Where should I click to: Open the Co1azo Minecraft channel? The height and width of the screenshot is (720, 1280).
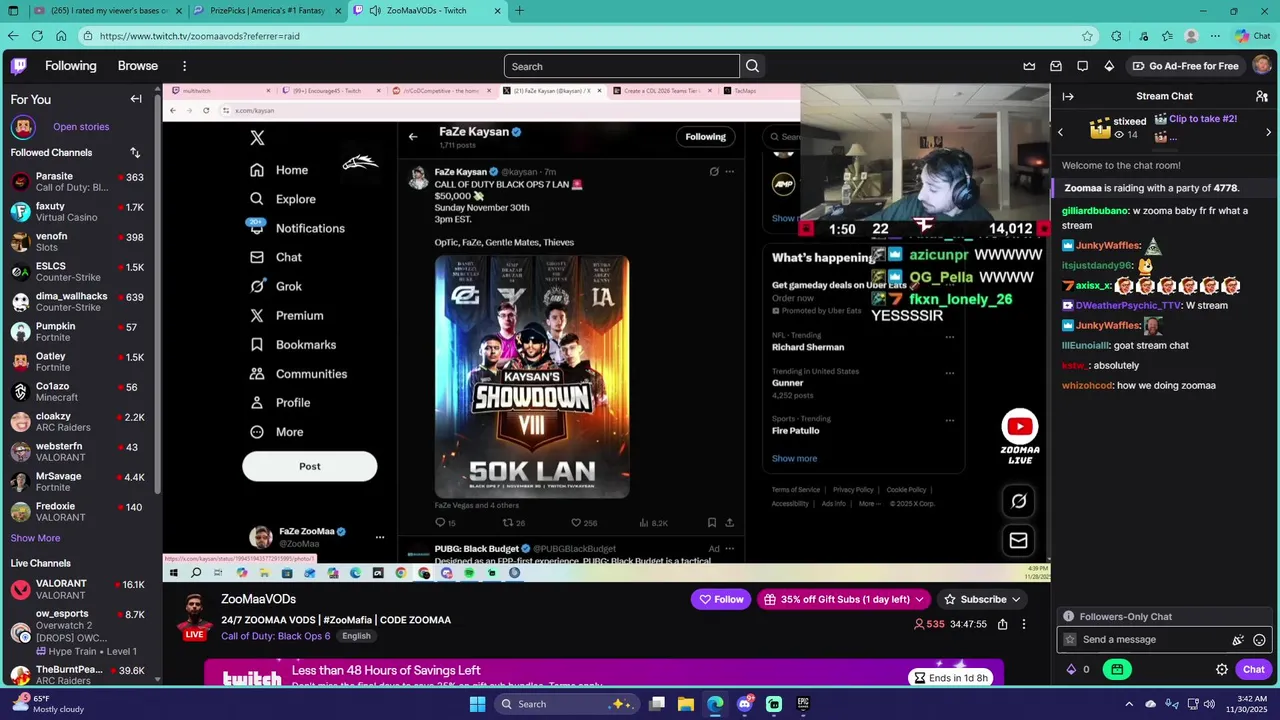pyautogui.click(x=79, y=392)
